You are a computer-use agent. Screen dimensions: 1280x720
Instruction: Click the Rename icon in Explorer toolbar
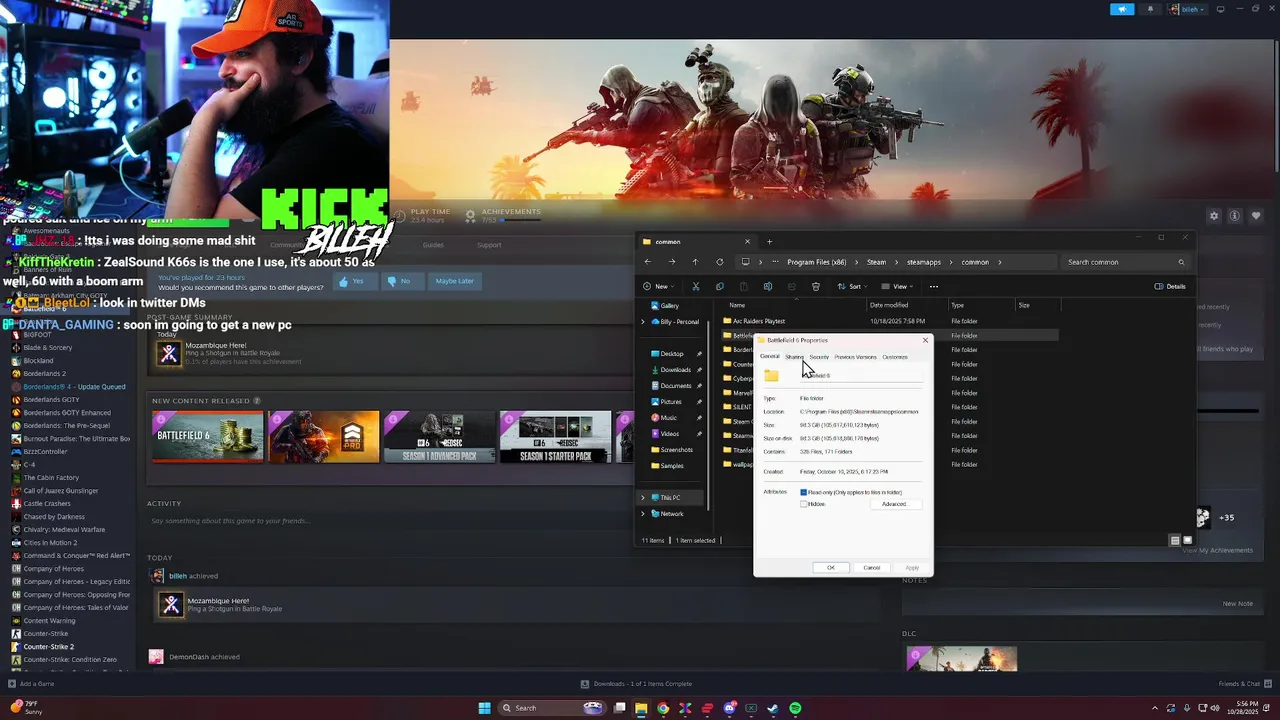click(x=768, y=286)
